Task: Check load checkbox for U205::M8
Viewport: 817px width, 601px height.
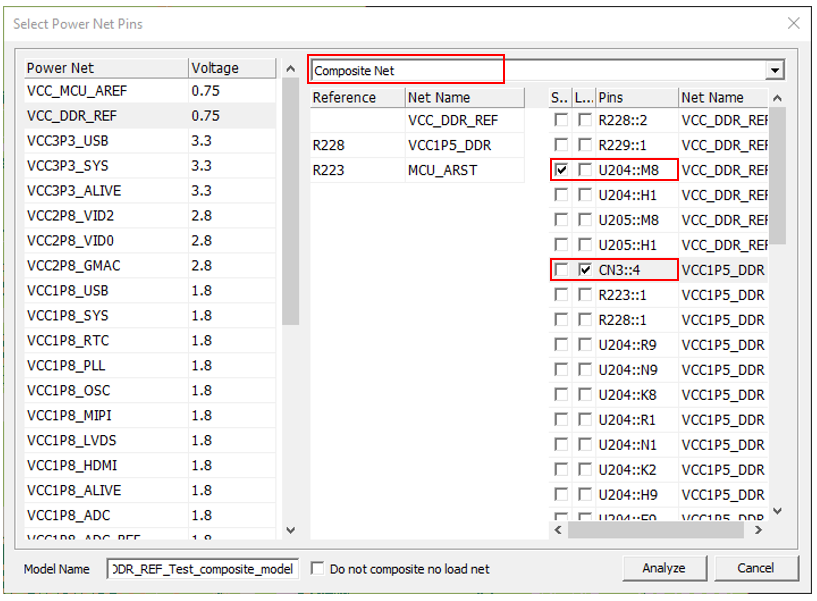Action: click(585, 220)
